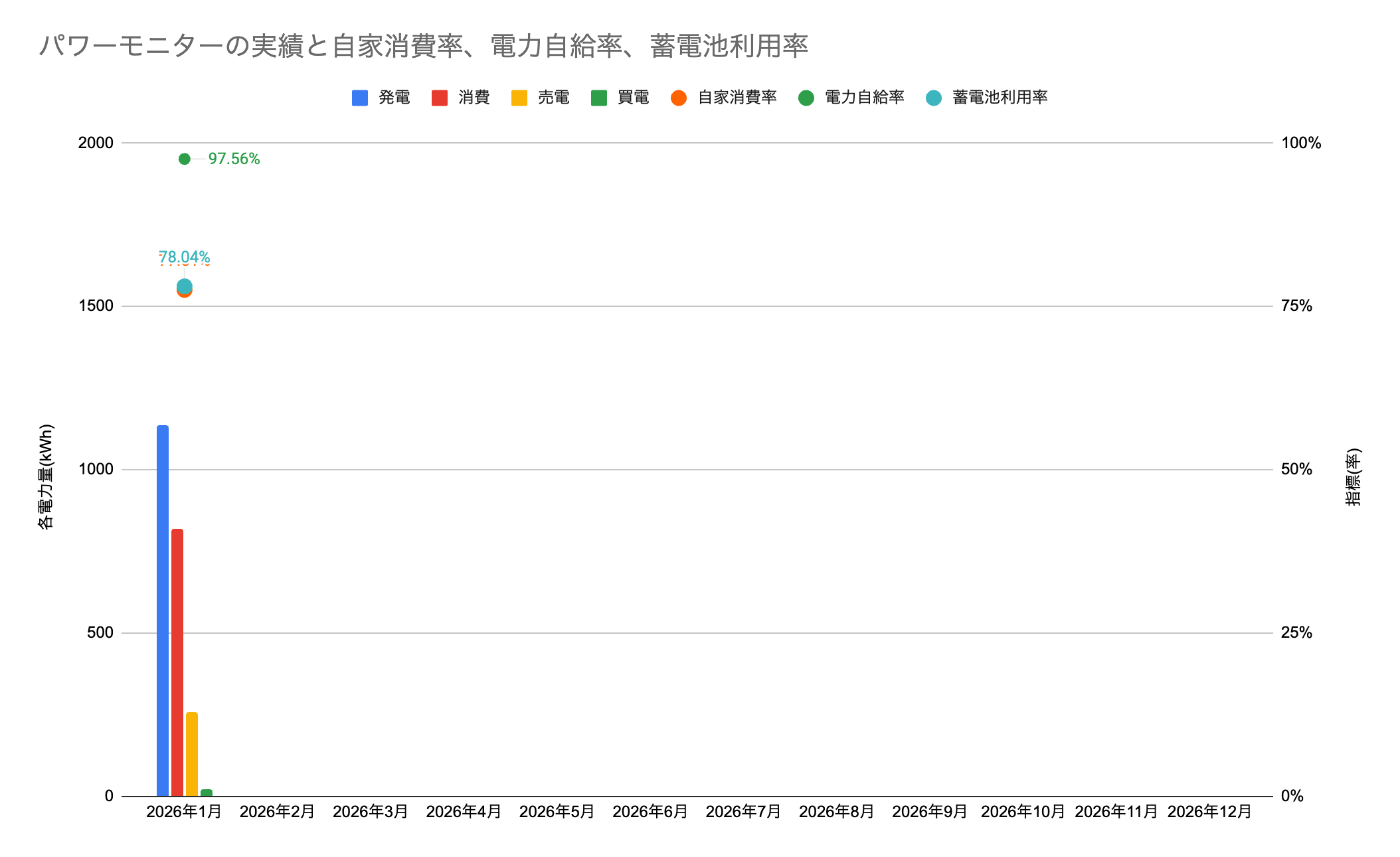Click the red 消費 bar for January
This screenshot has width=1400, height=857.
pos(177,664)
